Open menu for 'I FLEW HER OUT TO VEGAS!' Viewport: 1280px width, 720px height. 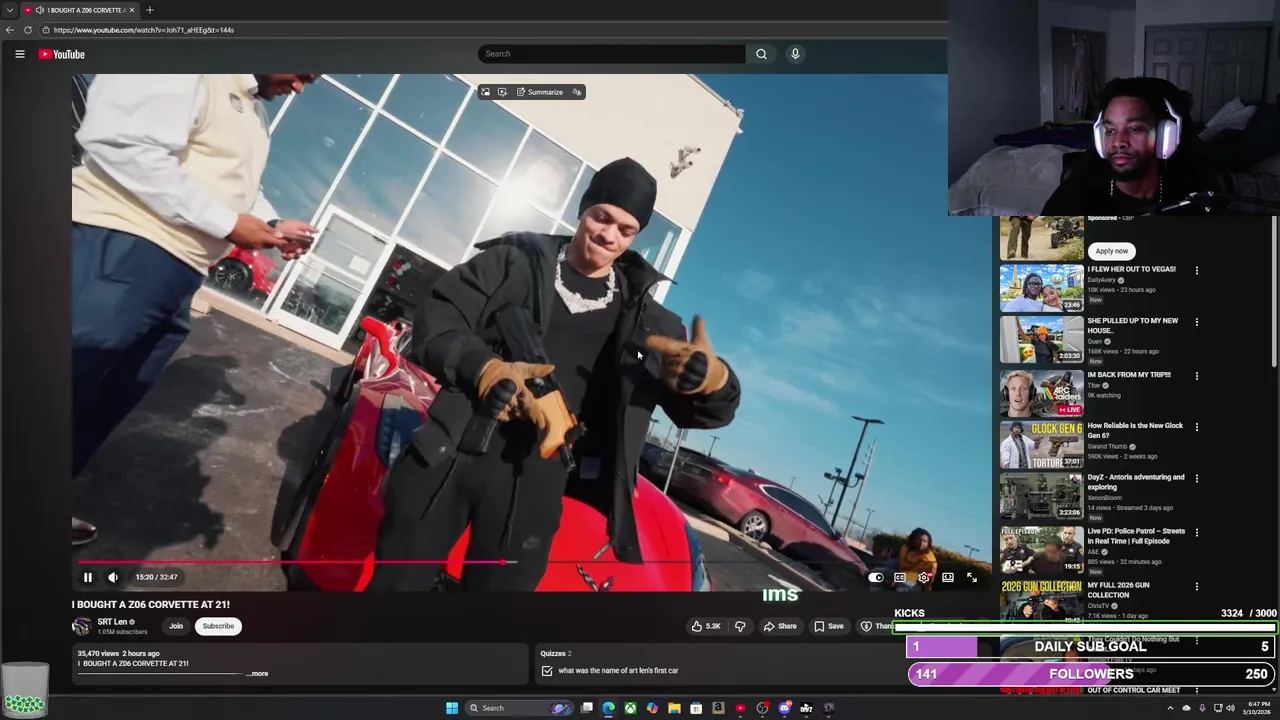(x=1197, y=270)
